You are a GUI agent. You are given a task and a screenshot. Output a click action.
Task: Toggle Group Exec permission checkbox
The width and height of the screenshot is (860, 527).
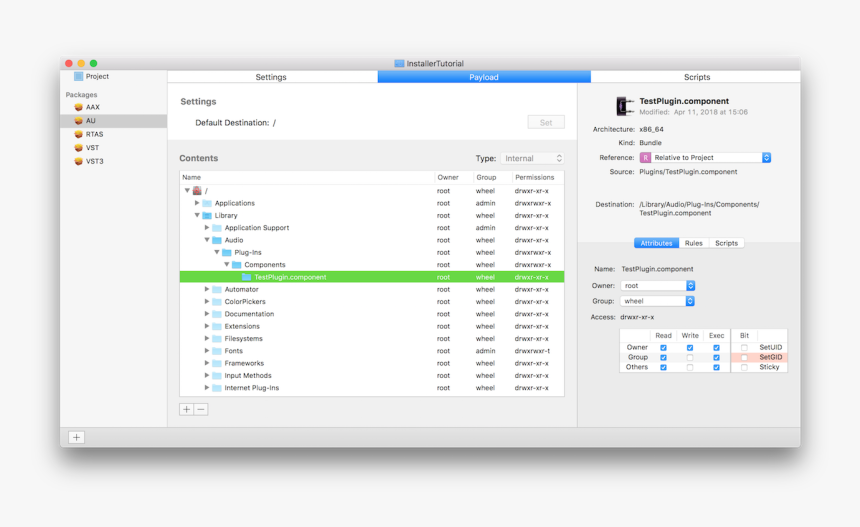716,358
